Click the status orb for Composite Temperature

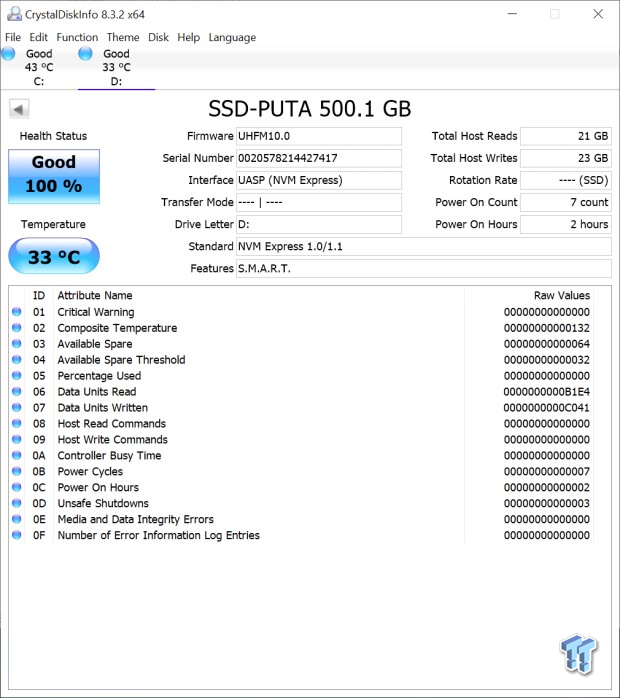(x=17, y=328)
